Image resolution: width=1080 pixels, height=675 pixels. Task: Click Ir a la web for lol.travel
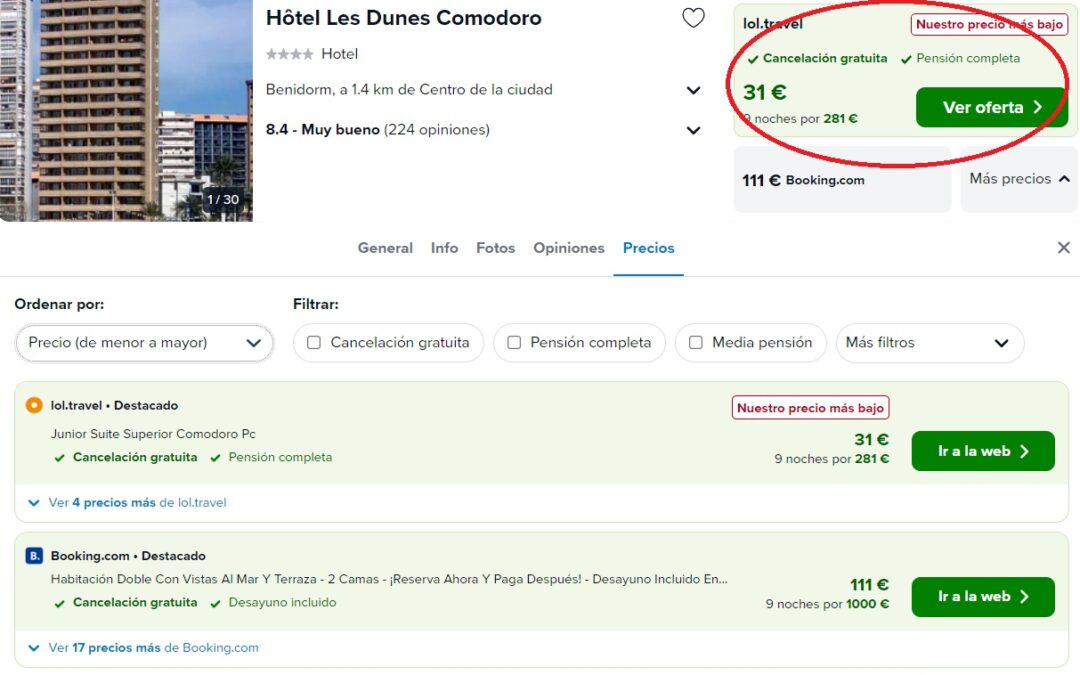pos(983,451)
